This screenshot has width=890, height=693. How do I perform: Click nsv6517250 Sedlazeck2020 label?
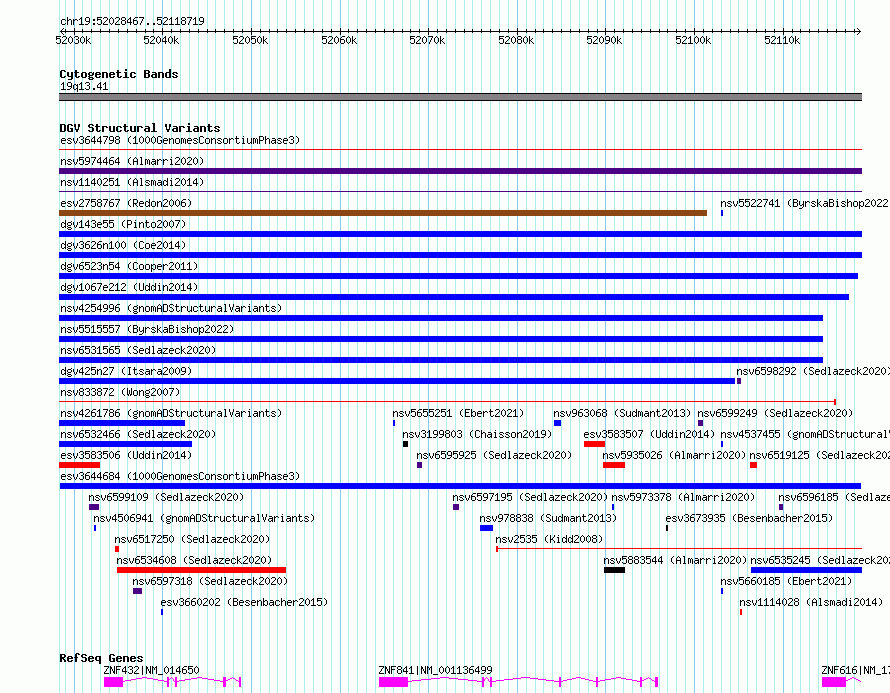[192, 539]
